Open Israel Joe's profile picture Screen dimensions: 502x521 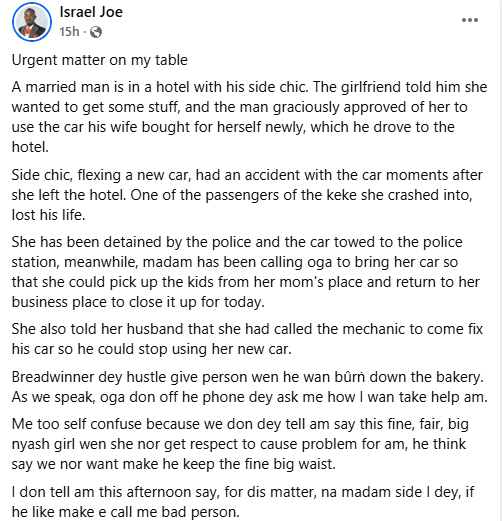tap(32, 22)
